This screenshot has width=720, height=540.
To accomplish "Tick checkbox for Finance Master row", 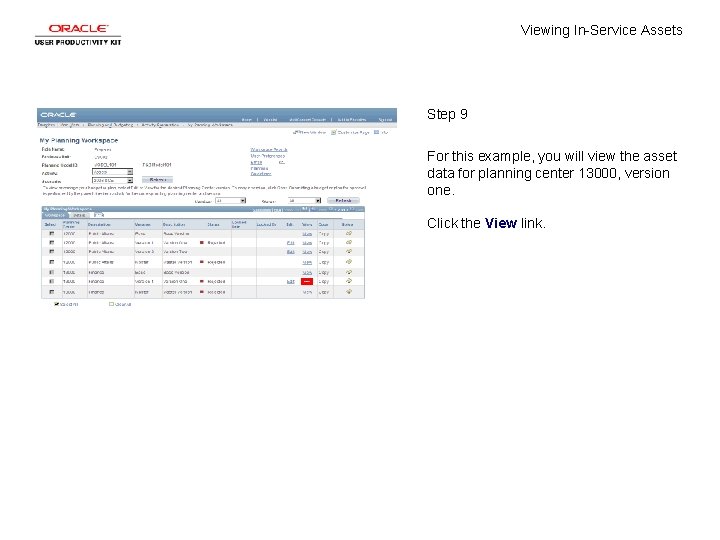I will click(51, 292).
